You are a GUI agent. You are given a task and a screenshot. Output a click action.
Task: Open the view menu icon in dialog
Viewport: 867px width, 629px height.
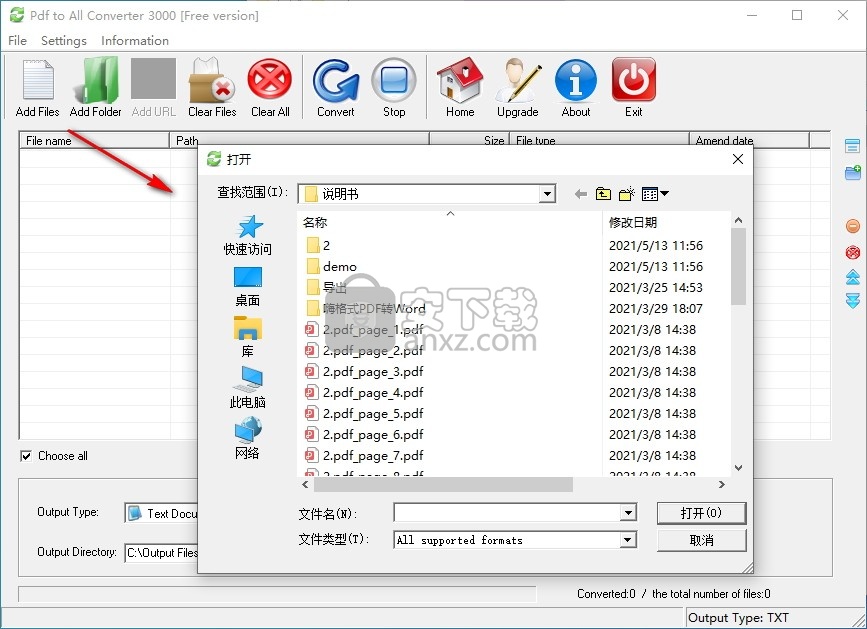point(655,194)
